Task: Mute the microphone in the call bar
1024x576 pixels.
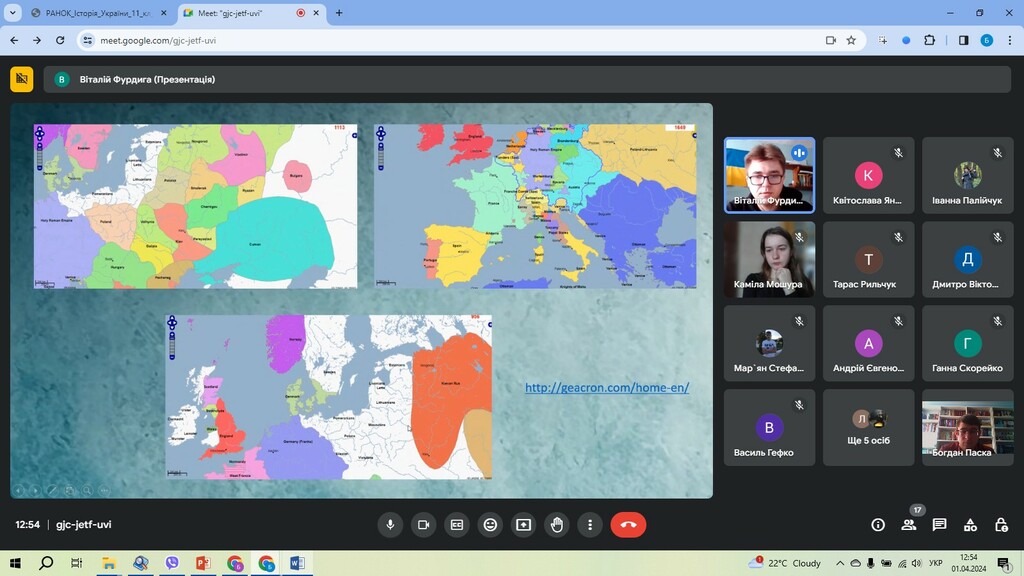Action: (391, 524)
